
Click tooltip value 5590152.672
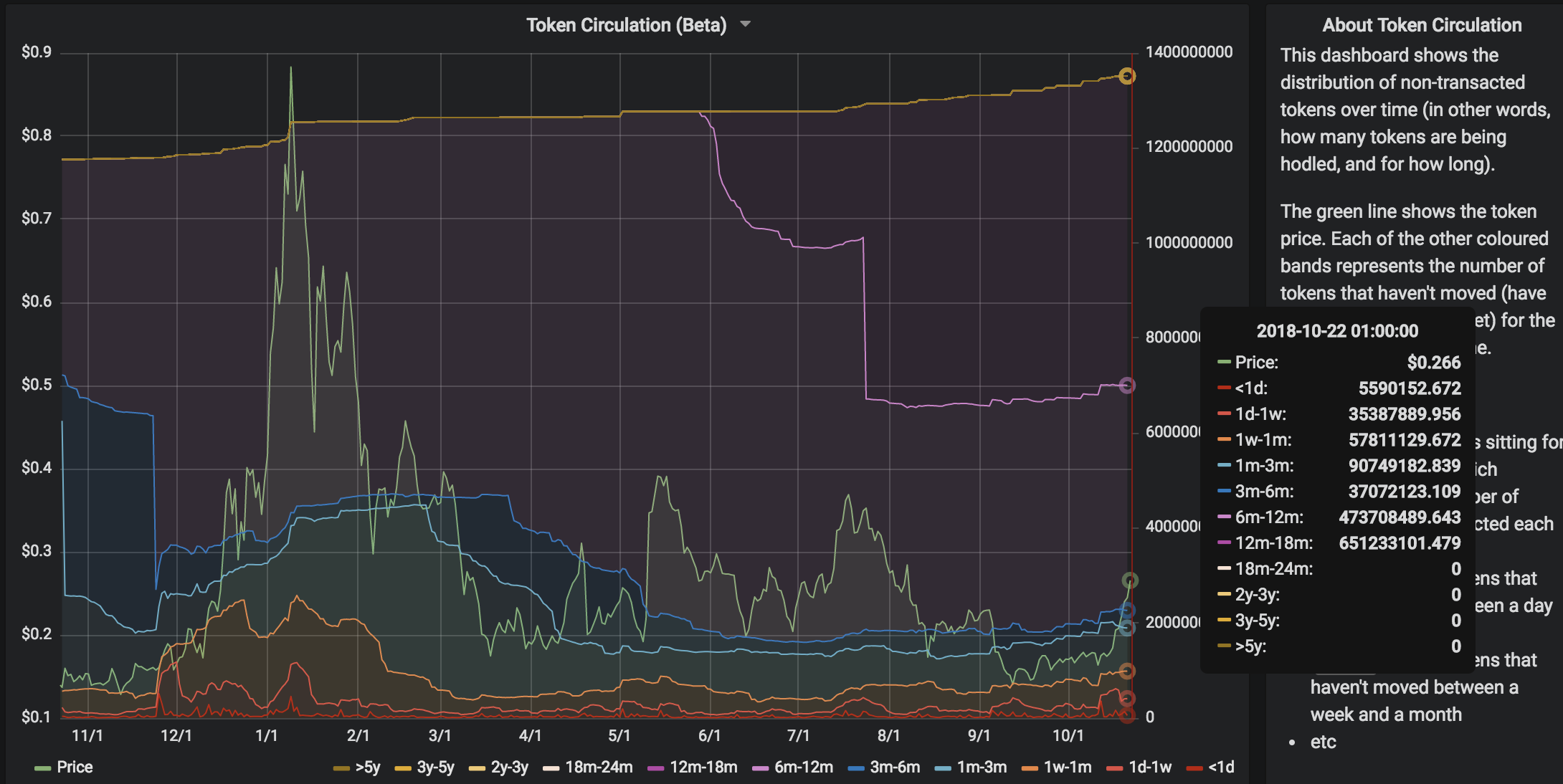click(x=1410, y=388)
